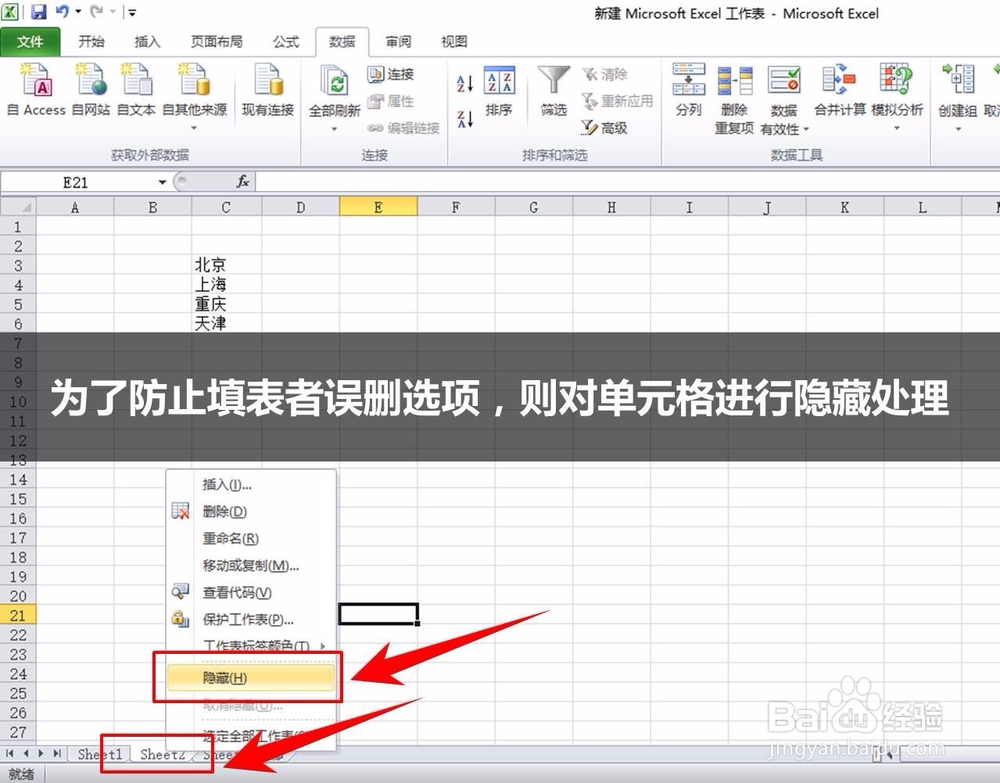This screenshot has height=783, width=1000.
Task: Open the Sort (排序) dialog
Action: [x=499, y=91]
